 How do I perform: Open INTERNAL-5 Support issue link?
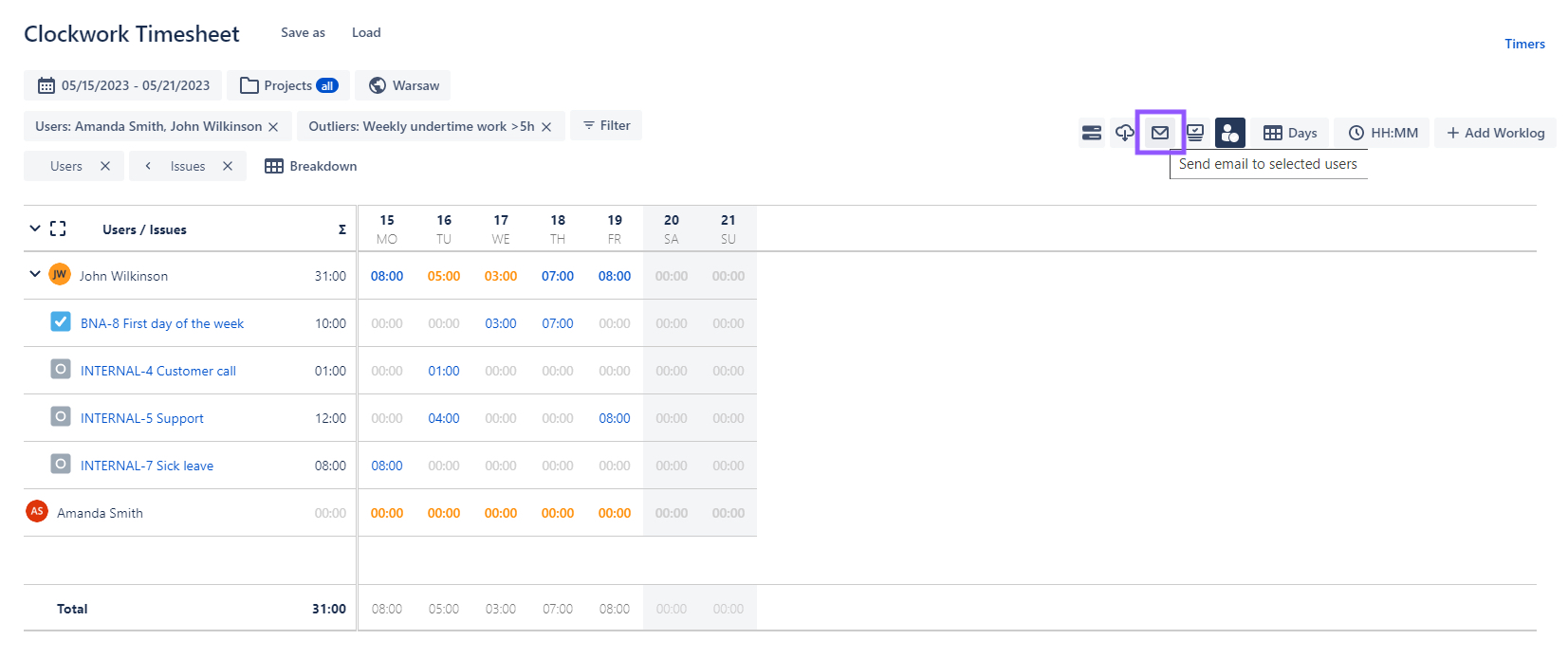click(142, 418)
